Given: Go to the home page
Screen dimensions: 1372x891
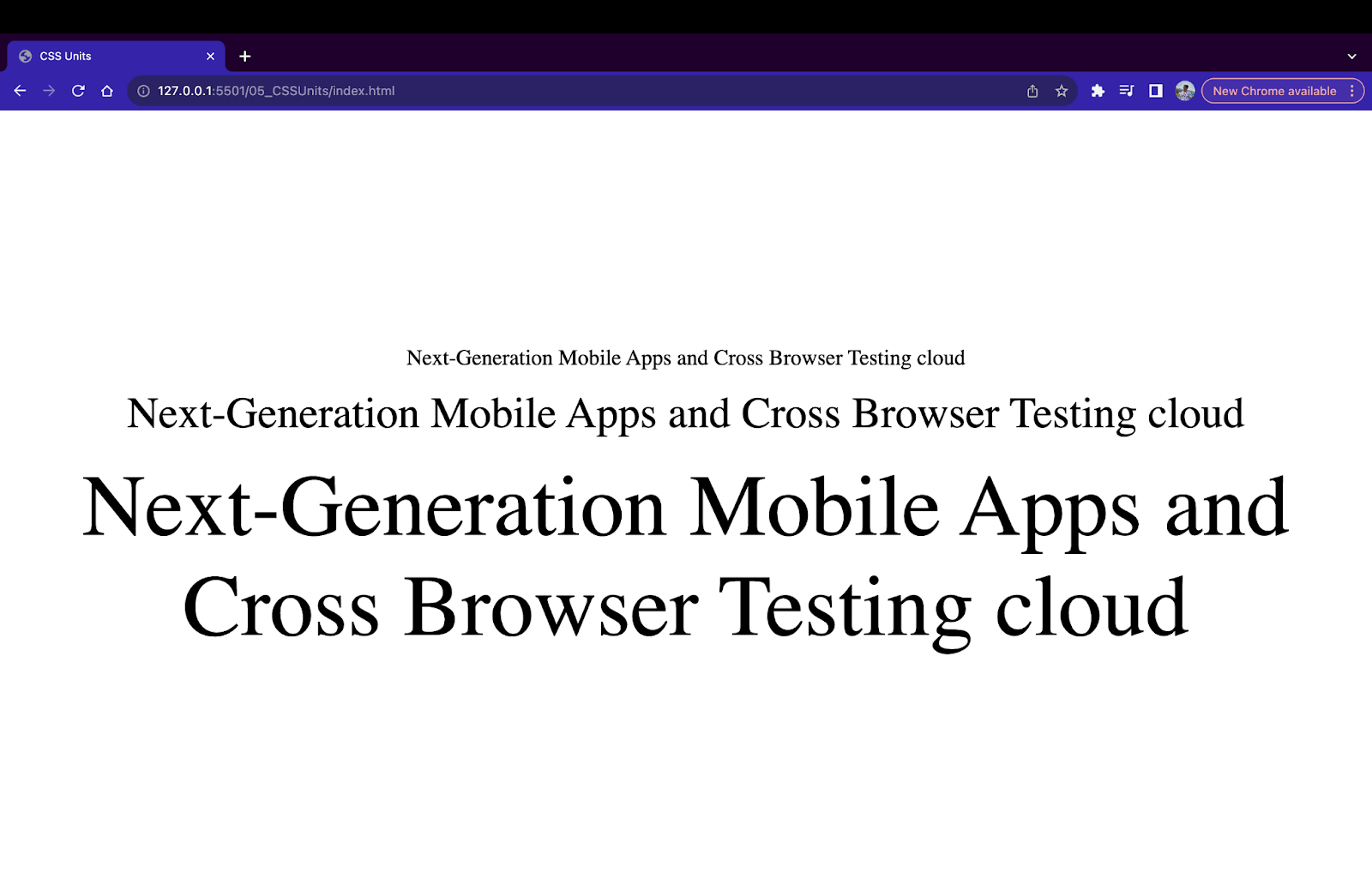Looking at the screenshot, I should point(107,91).
